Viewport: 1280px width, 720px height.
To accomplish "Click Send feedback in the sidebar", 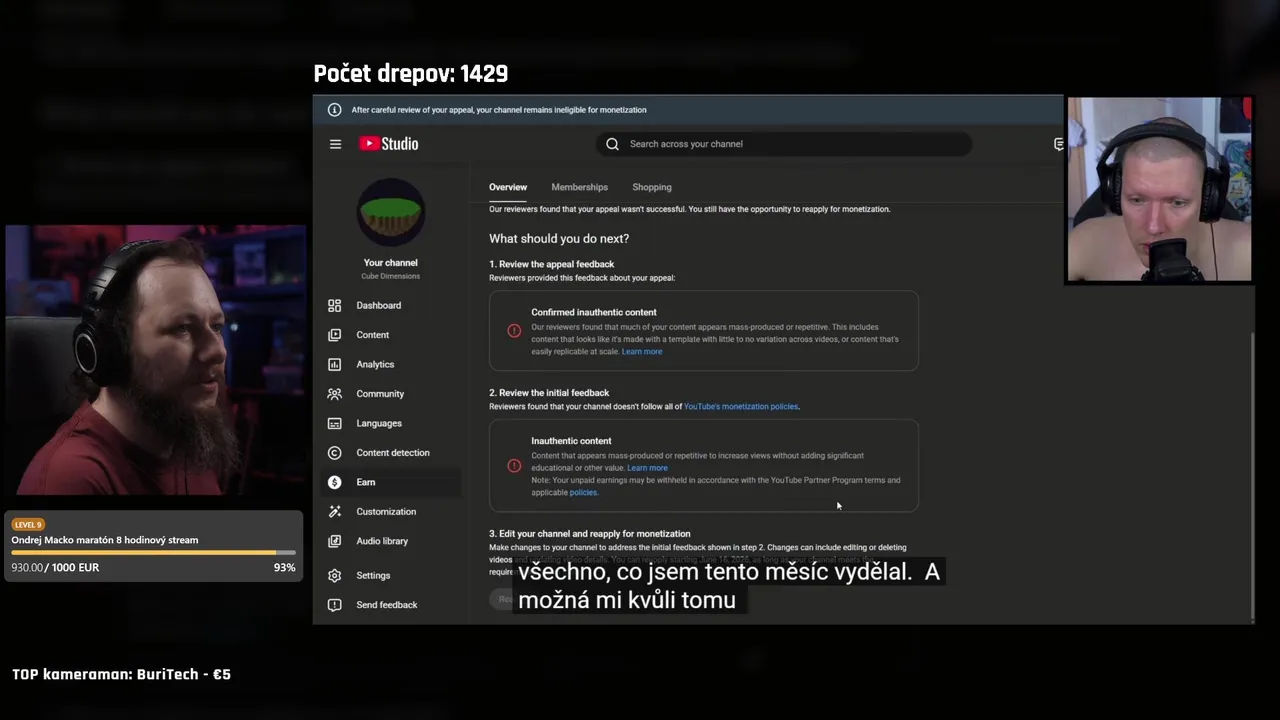I will (389, 605).
